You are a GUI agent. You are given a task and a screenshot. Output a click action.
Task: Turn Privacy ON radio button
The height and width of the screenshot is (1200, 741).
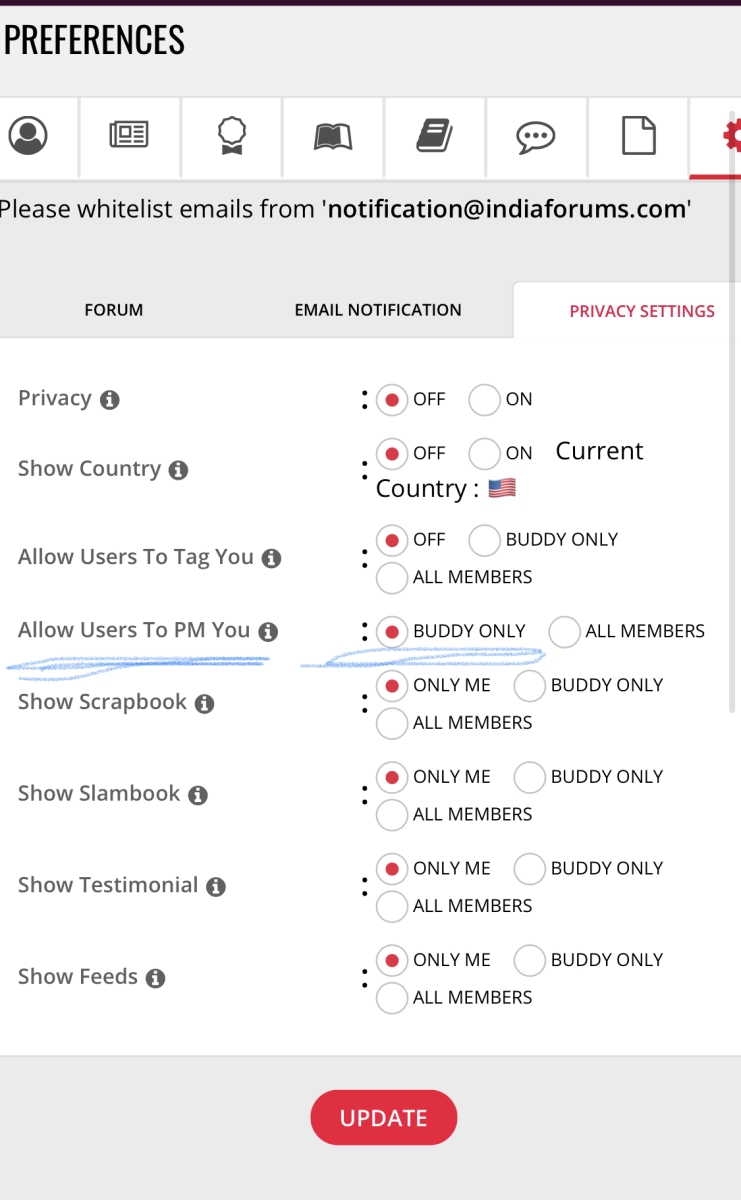point(484,400)
